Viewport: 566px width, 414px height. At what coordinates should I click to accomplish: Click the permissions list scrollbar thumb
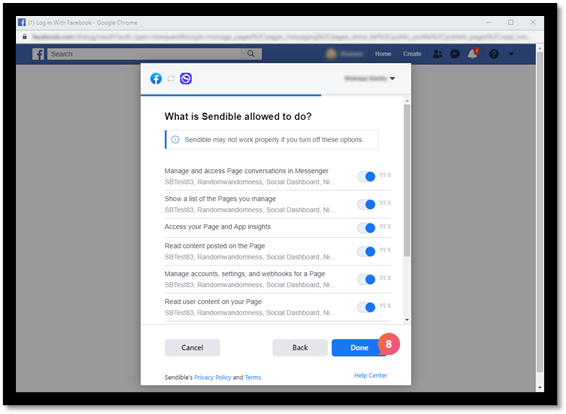click(x=407, y=180)
